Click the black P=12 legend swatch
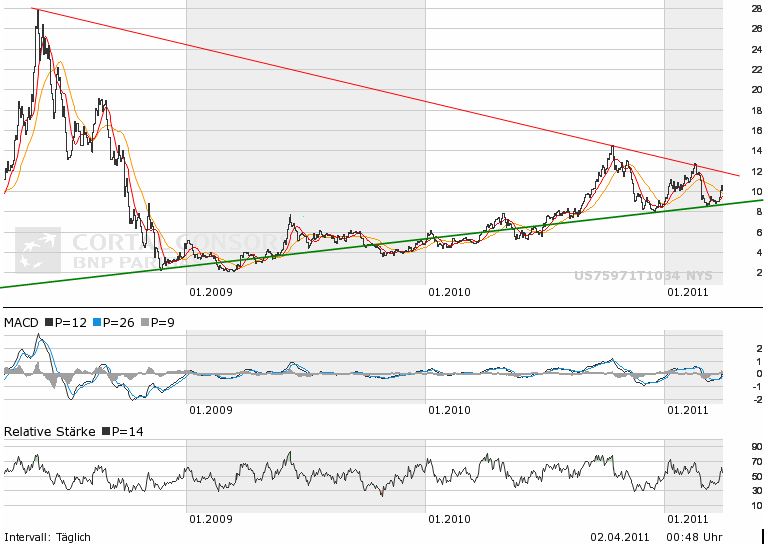This screenshot has width=768, height=546. click(x=49, y=322)
